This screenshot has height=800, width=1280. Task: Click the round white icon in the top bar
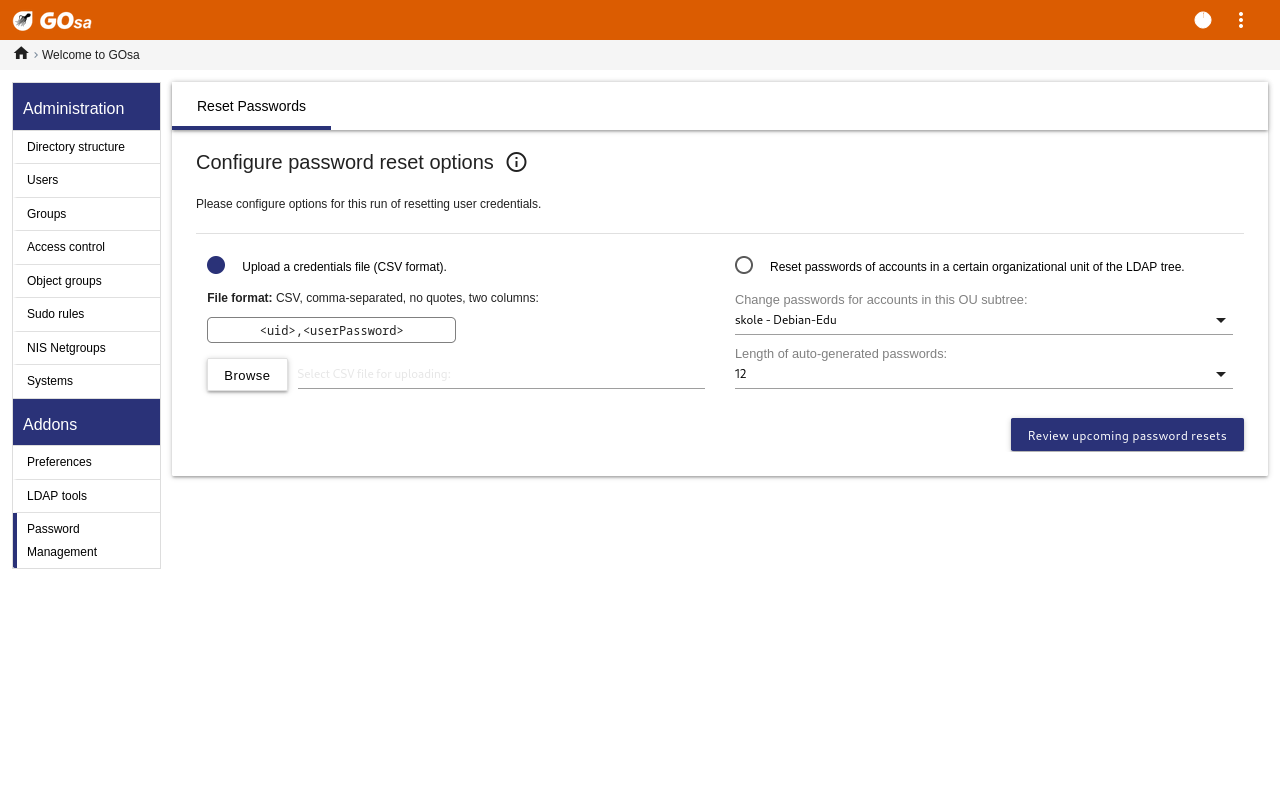[x=1203, y=20]
